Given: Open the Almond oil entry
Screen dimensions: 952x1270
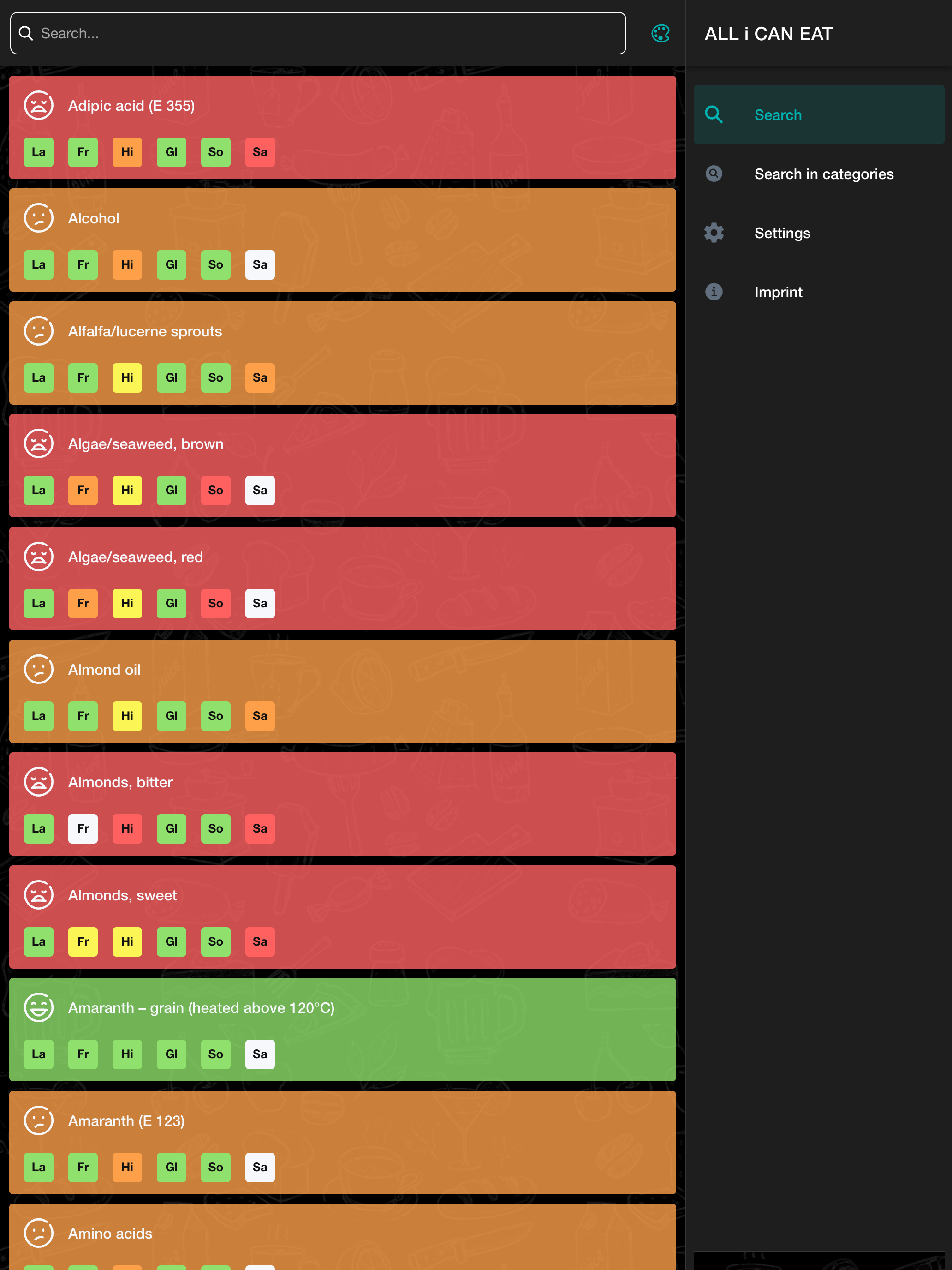Looking at the screenshot, I should pyautogui.click(x=343, y=691).
